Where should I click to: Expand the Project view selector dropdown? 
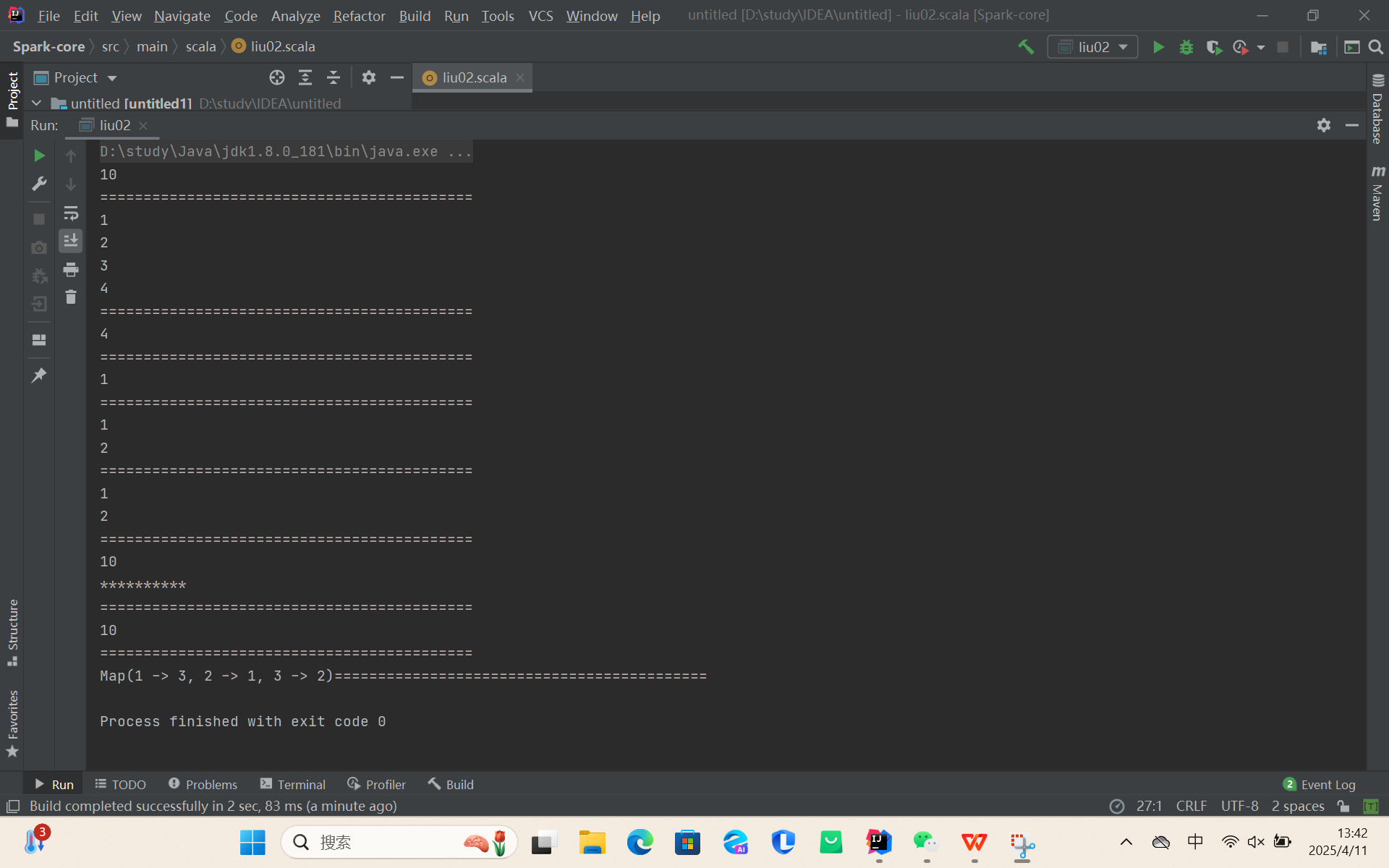coord(111,78)
